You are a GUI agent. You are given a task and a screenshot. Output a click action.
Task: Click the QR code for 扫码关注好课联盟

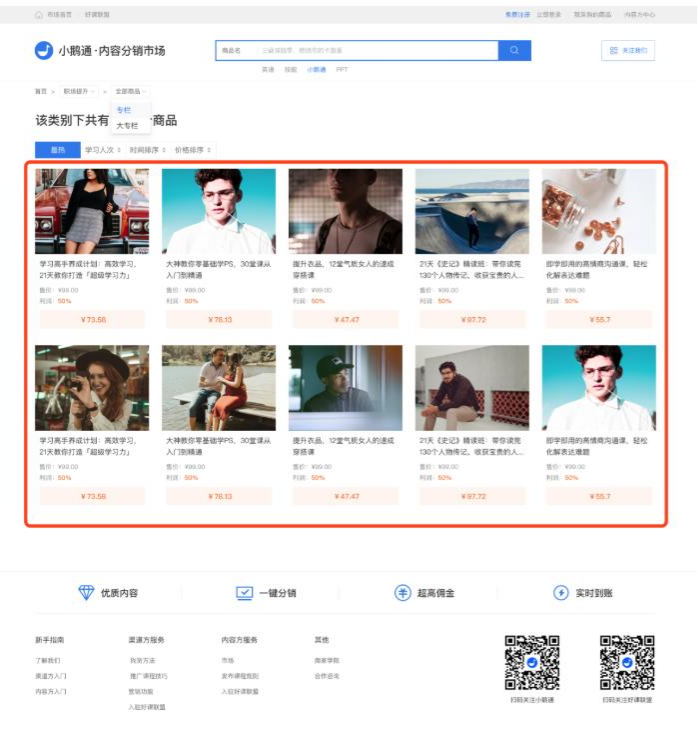627,663
